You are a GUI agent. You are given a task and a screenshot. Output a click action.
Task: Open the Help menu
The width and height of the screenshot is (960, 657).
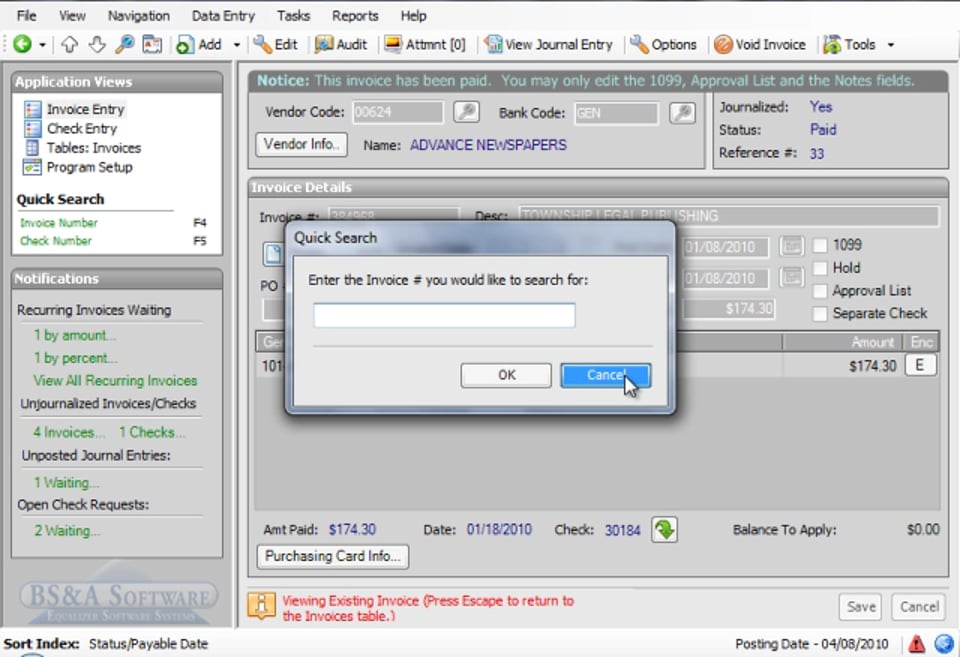(413, 16)
